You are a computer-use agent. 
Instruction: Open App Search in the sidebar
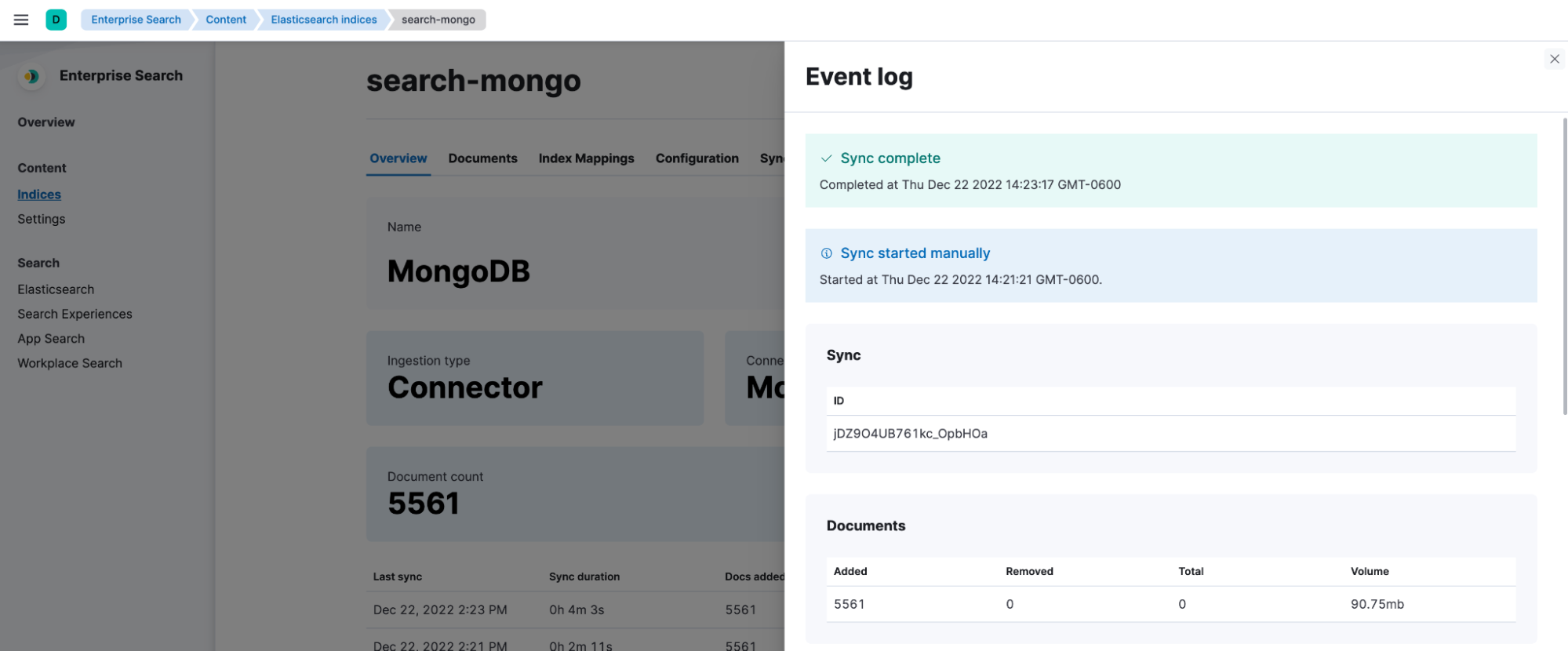pos(51,339)
